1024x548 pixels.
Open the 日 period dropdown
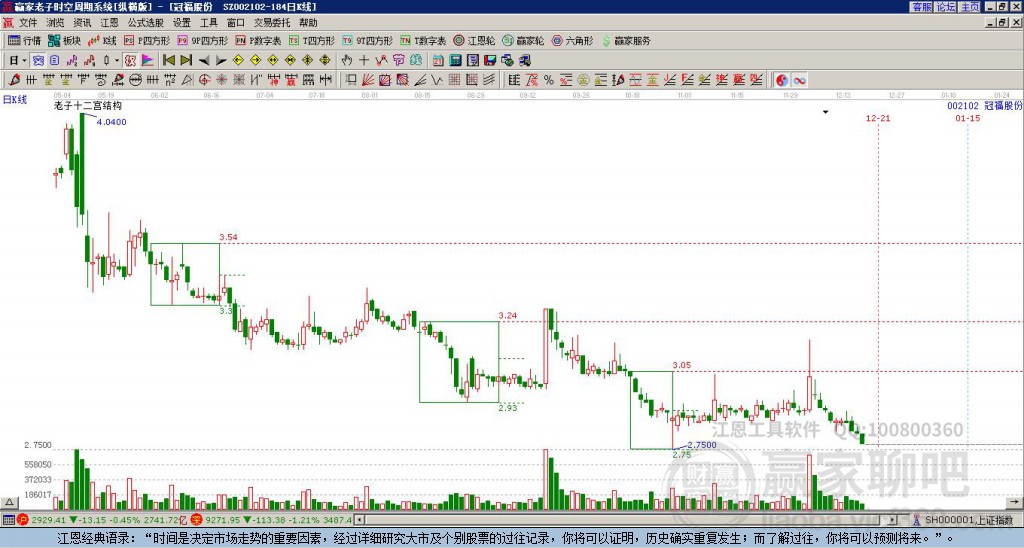pos(17,61)
